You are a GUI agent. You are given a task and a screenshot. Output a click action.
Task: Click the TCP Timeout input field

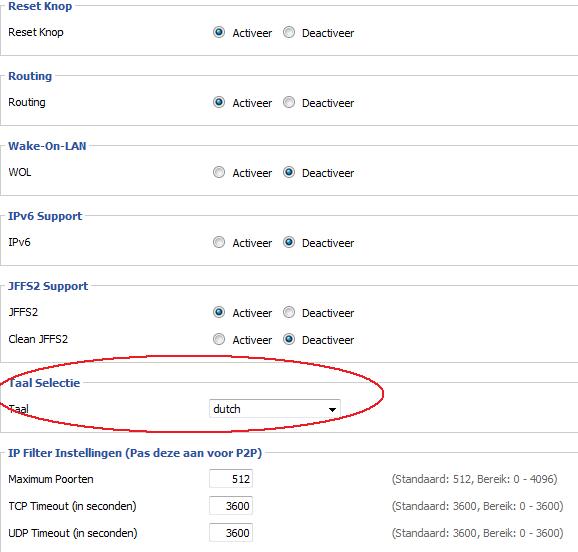(231, 506)
